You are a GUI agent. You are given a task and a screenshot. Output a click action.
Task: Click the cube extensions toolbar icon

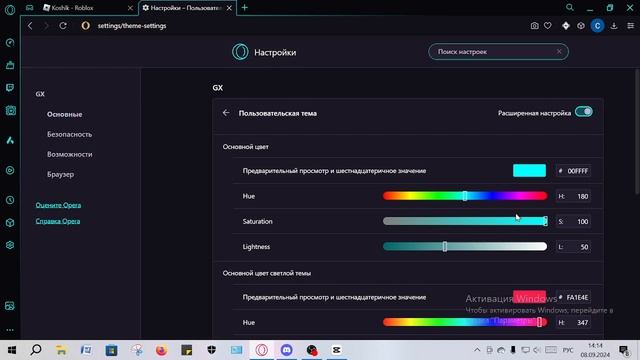[581, 26]
